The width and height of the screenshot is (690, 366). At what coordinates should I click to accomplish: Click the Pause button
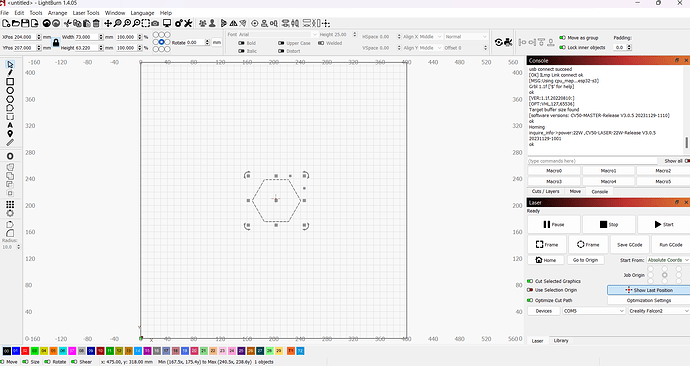(x=554, y=224)
